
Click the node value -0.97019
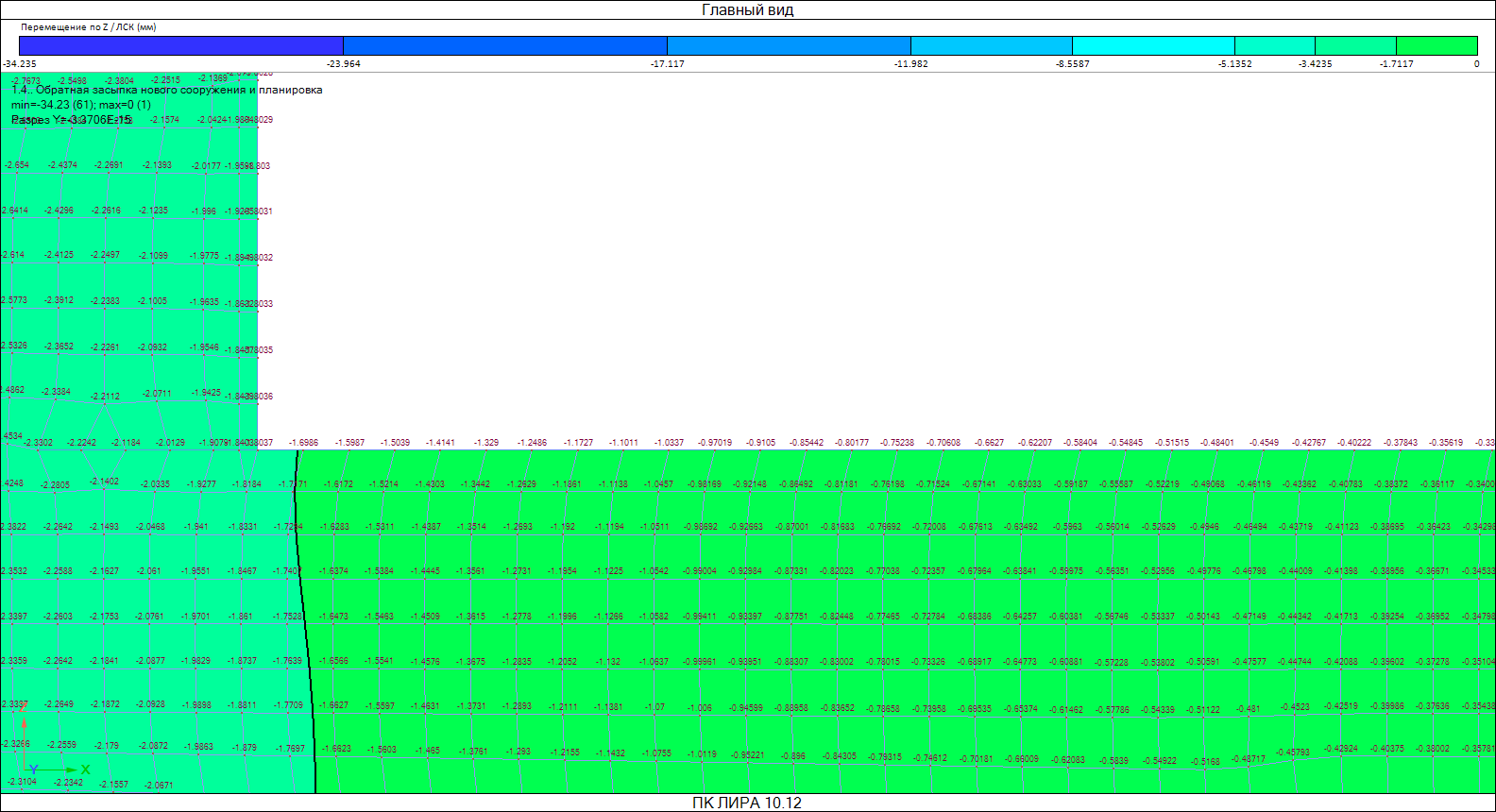click(714, 442)
